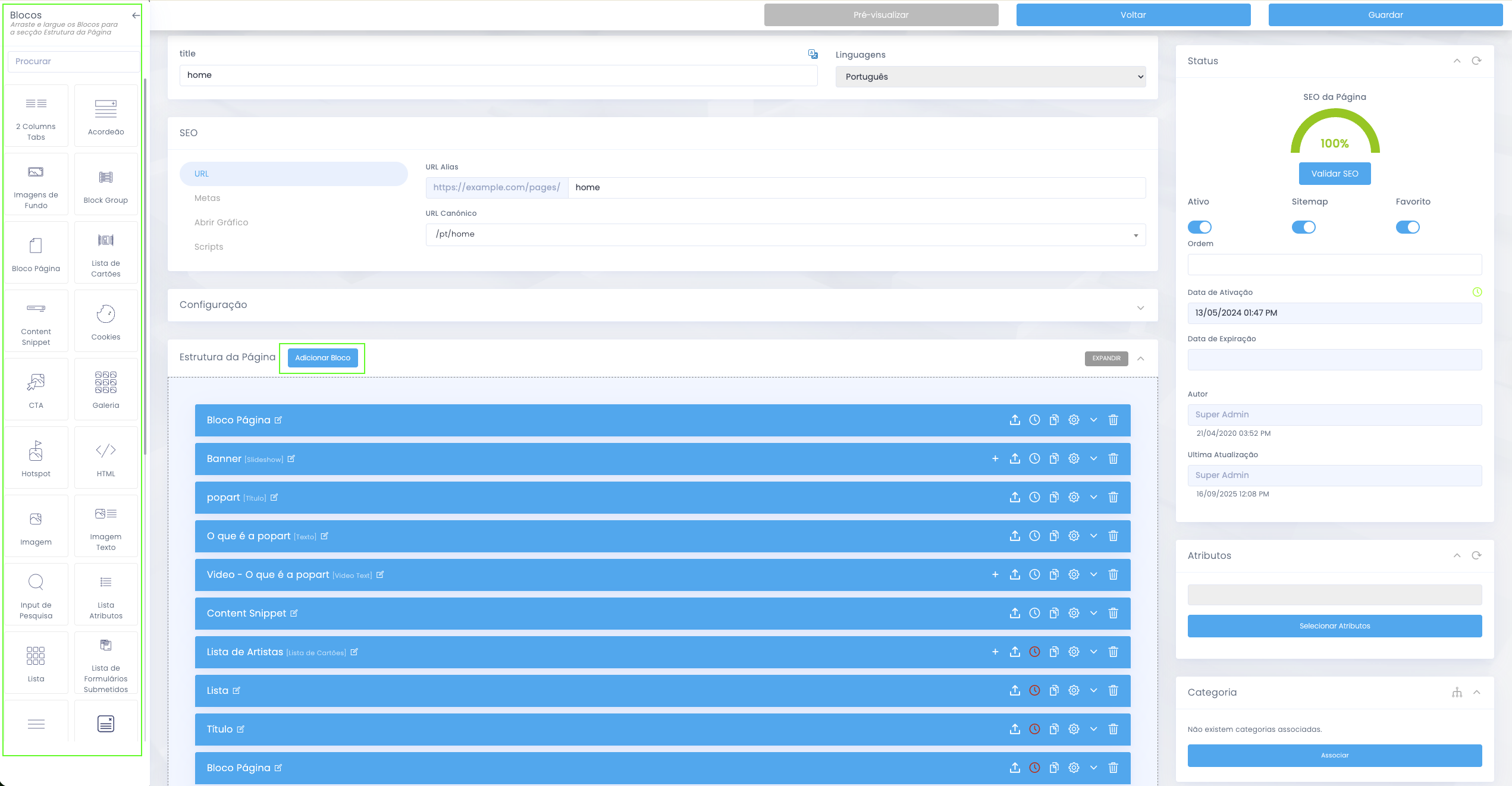Select the Block Group block
1512x786 pixels.
(x=106, y=184)
